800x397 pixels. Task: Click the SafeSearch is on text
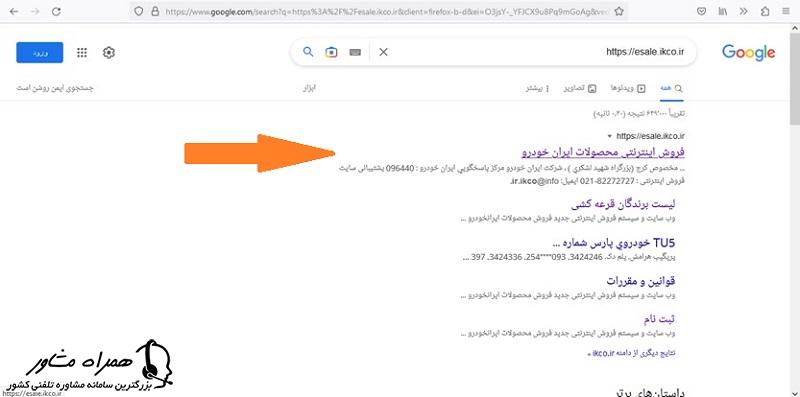(x=55, y=88)
